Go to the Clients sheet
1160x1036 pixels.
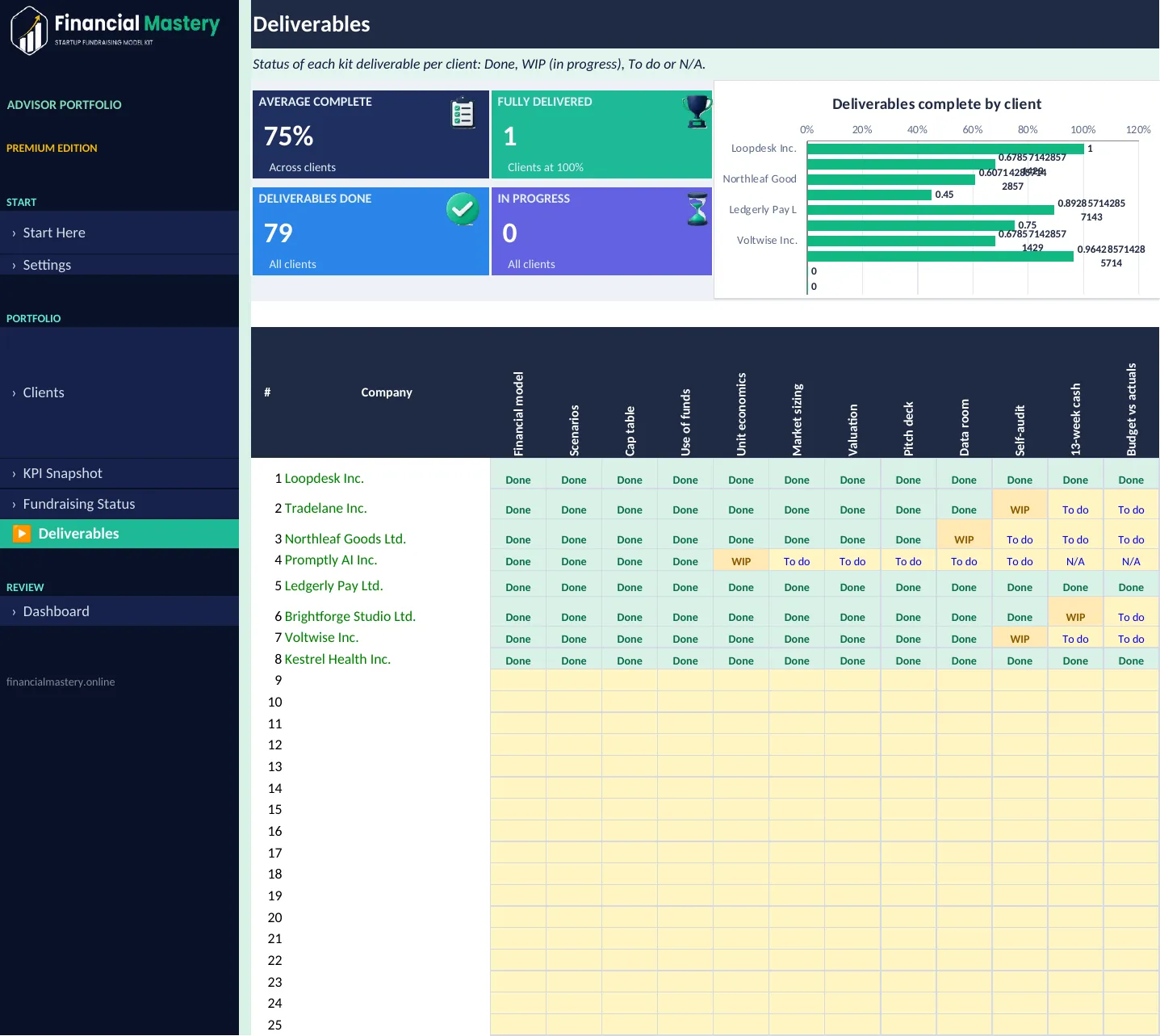[119, 392]
